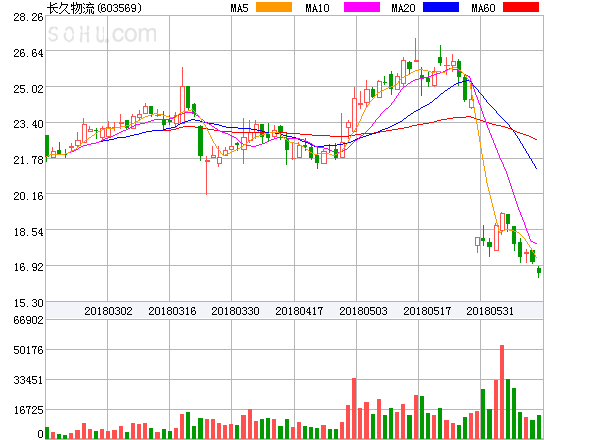
Task: Click the MA10 legend label
Action: coord(317,8)
